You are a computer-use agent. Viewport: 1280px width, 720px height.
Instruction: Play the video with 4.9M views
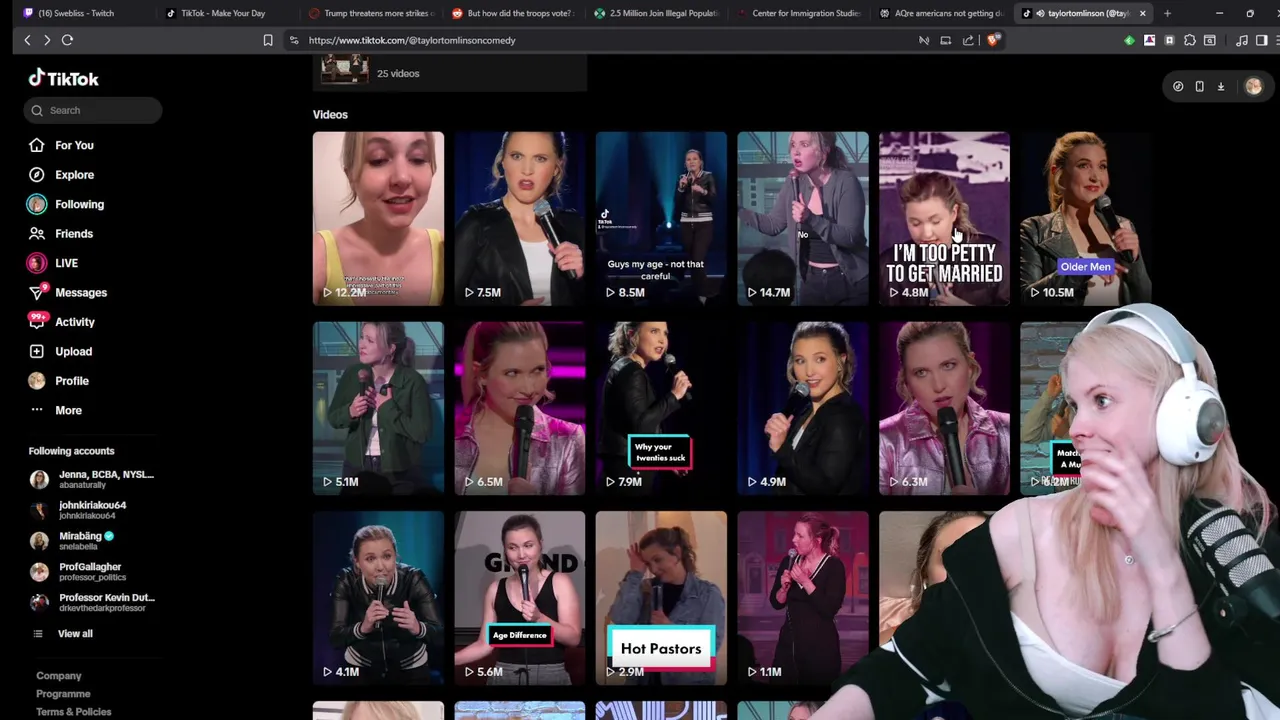803,408
